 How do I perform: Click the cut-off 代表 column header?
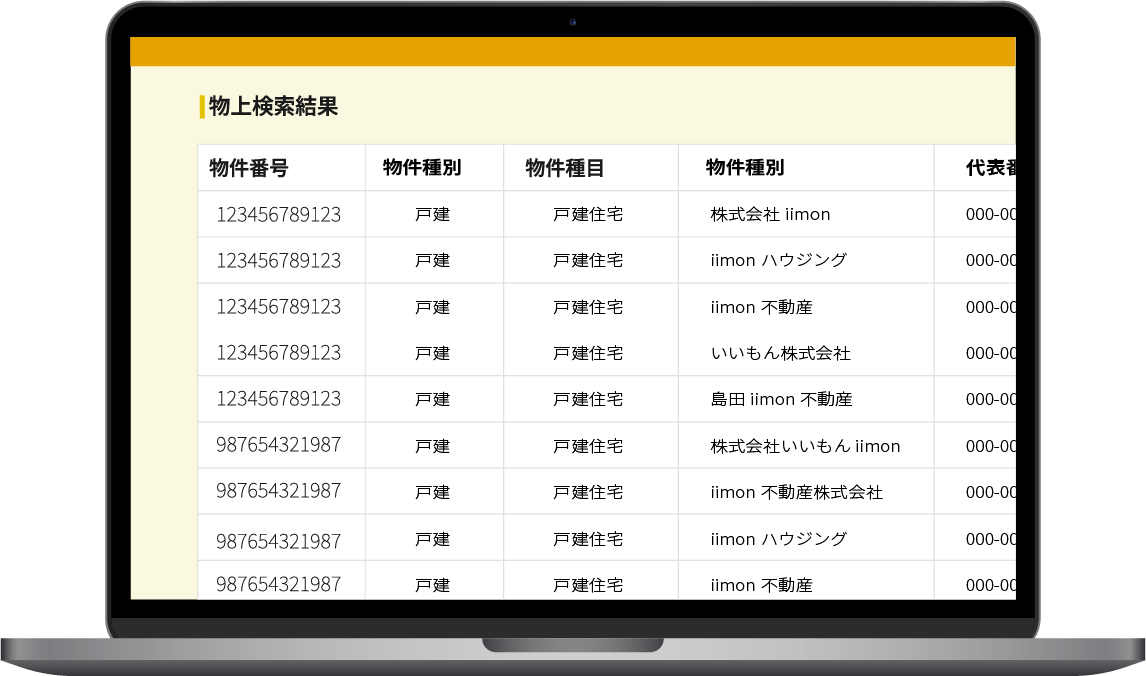coord(990,168)
